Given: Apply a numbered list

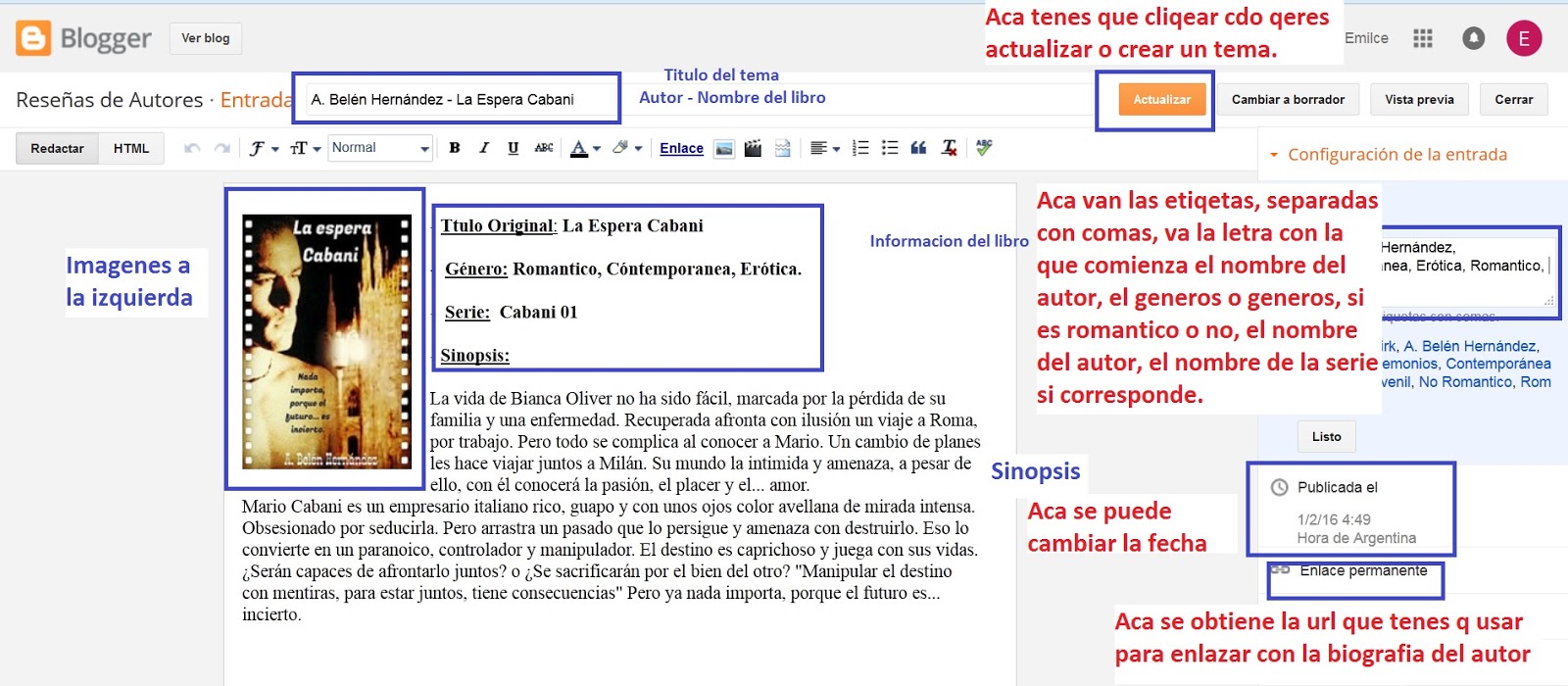Looking at the screenshot, I should tap(860, 148).
